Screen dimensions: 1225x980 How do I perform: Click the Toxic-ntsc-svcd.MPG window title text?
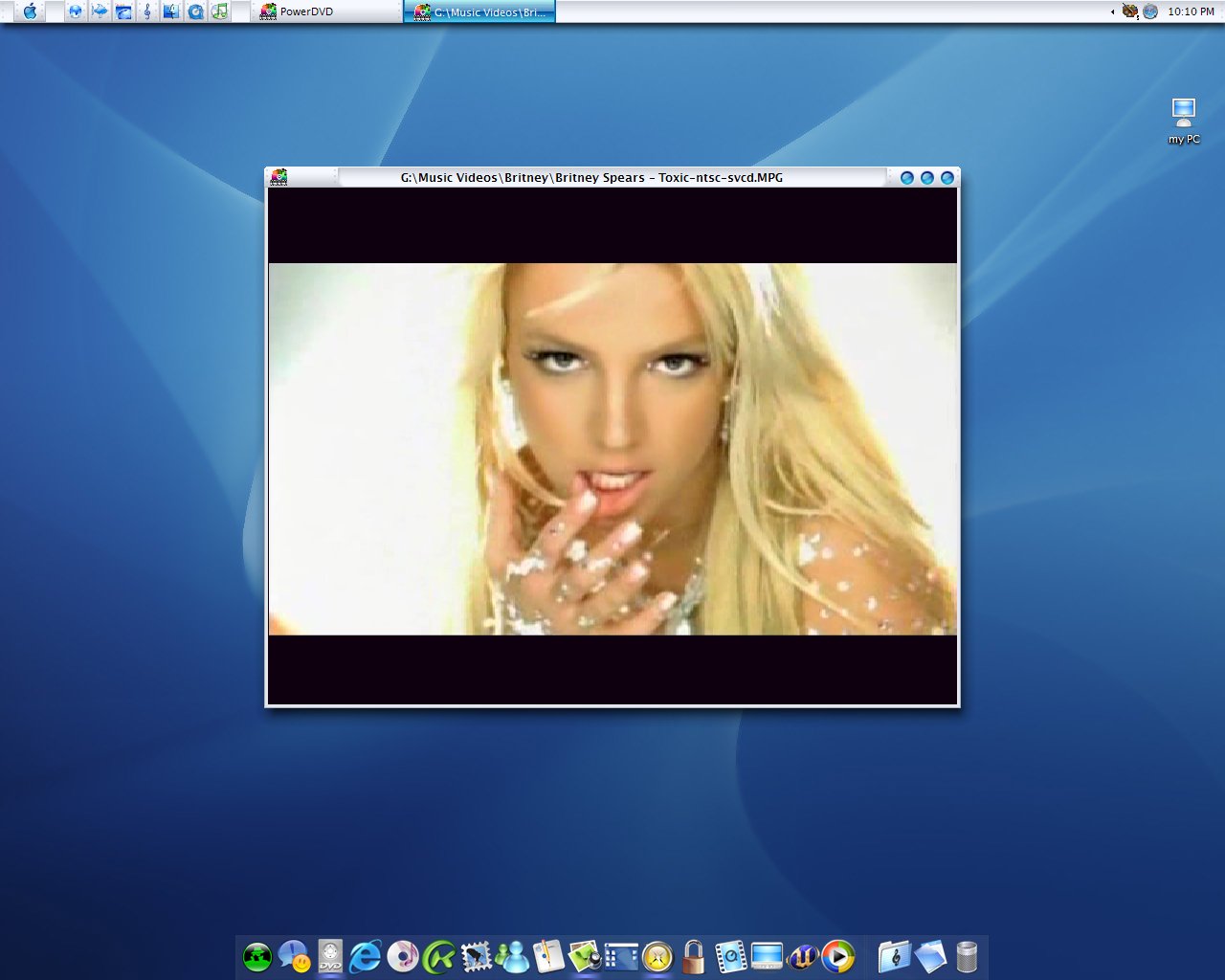tap(591, 177)
